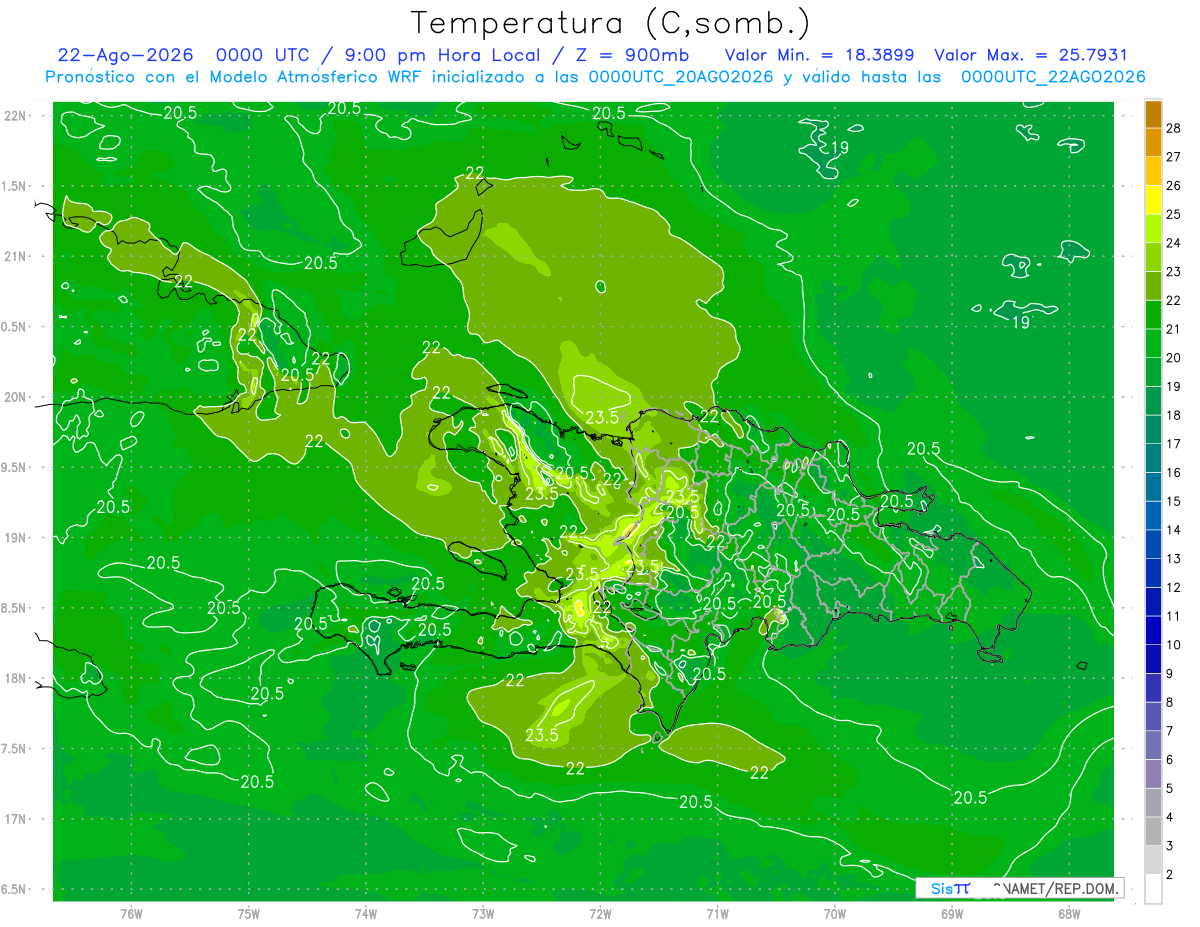The height and width of the screenshot is (927, 1200).
Task: Click the "1.5N" latitude axis label
Action: [x=14, y=186]
